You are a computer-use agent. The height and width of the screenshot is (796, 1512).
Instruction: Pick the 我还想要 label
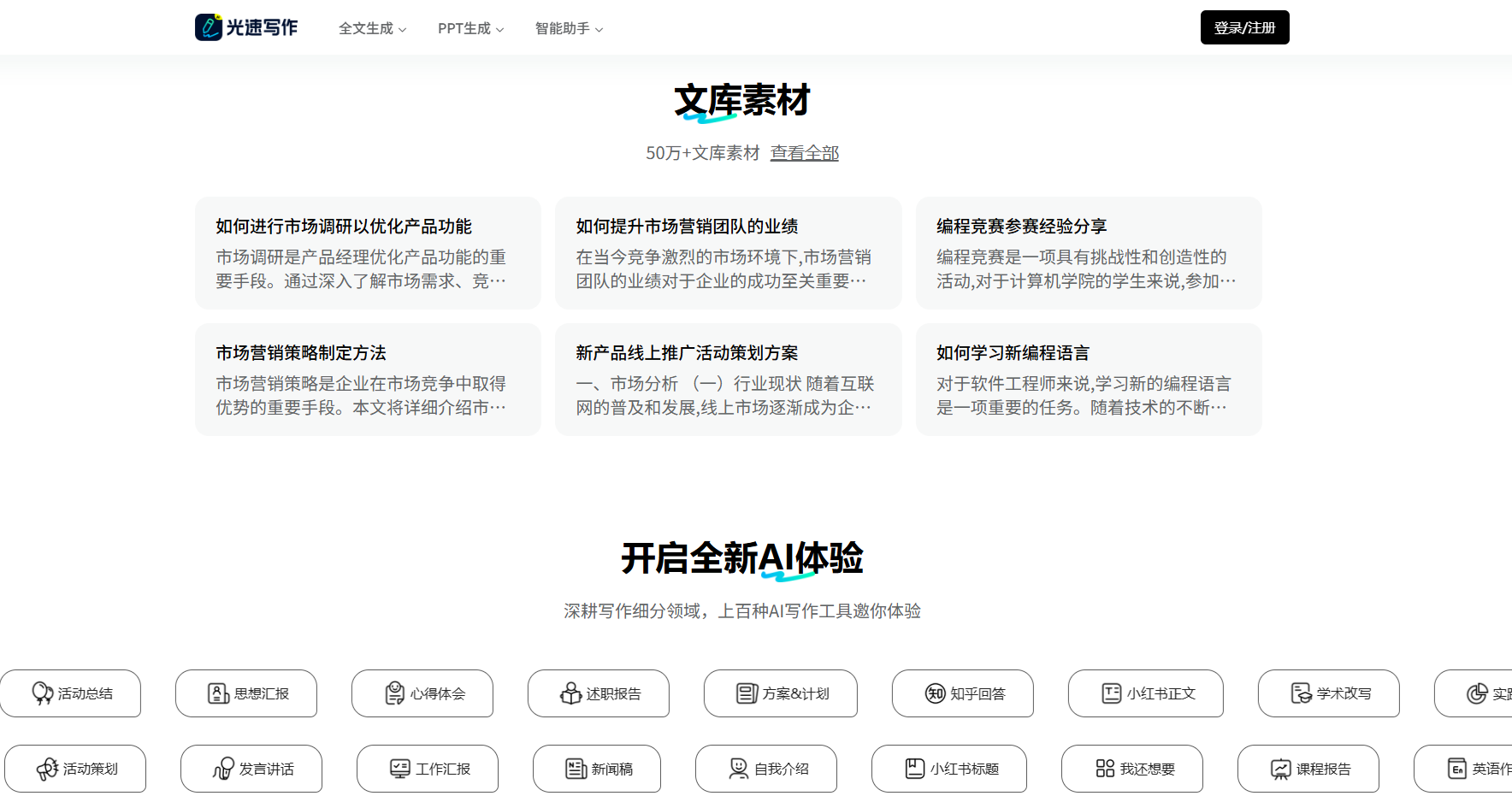point(1148,769)
